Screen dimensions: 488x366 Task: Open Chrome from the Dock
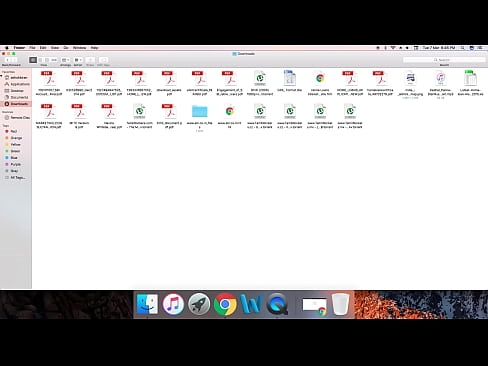[x=225, y=304]
